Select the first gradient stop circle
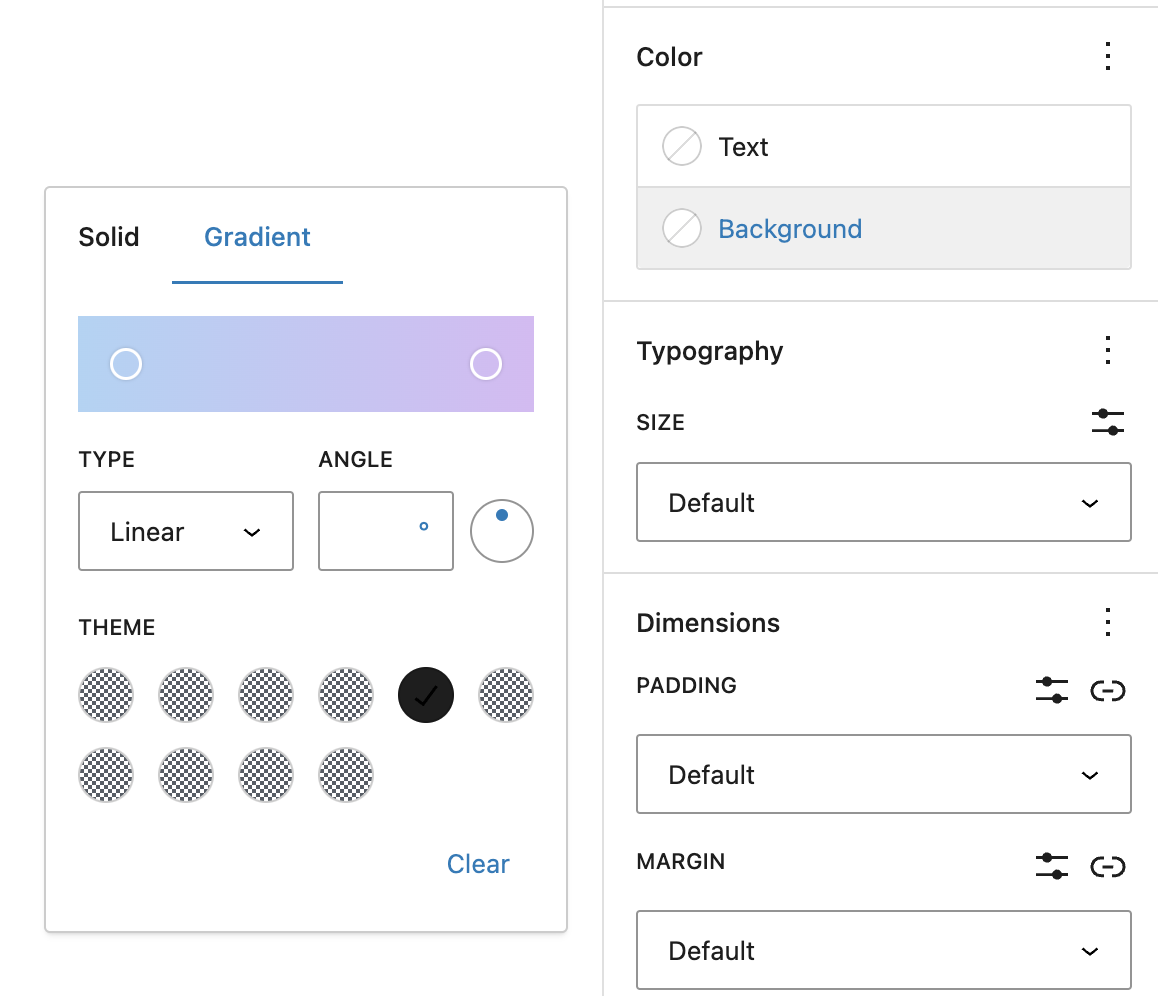Image resolution: width=1158 pixels, height=996 pixels. point(125,364)
